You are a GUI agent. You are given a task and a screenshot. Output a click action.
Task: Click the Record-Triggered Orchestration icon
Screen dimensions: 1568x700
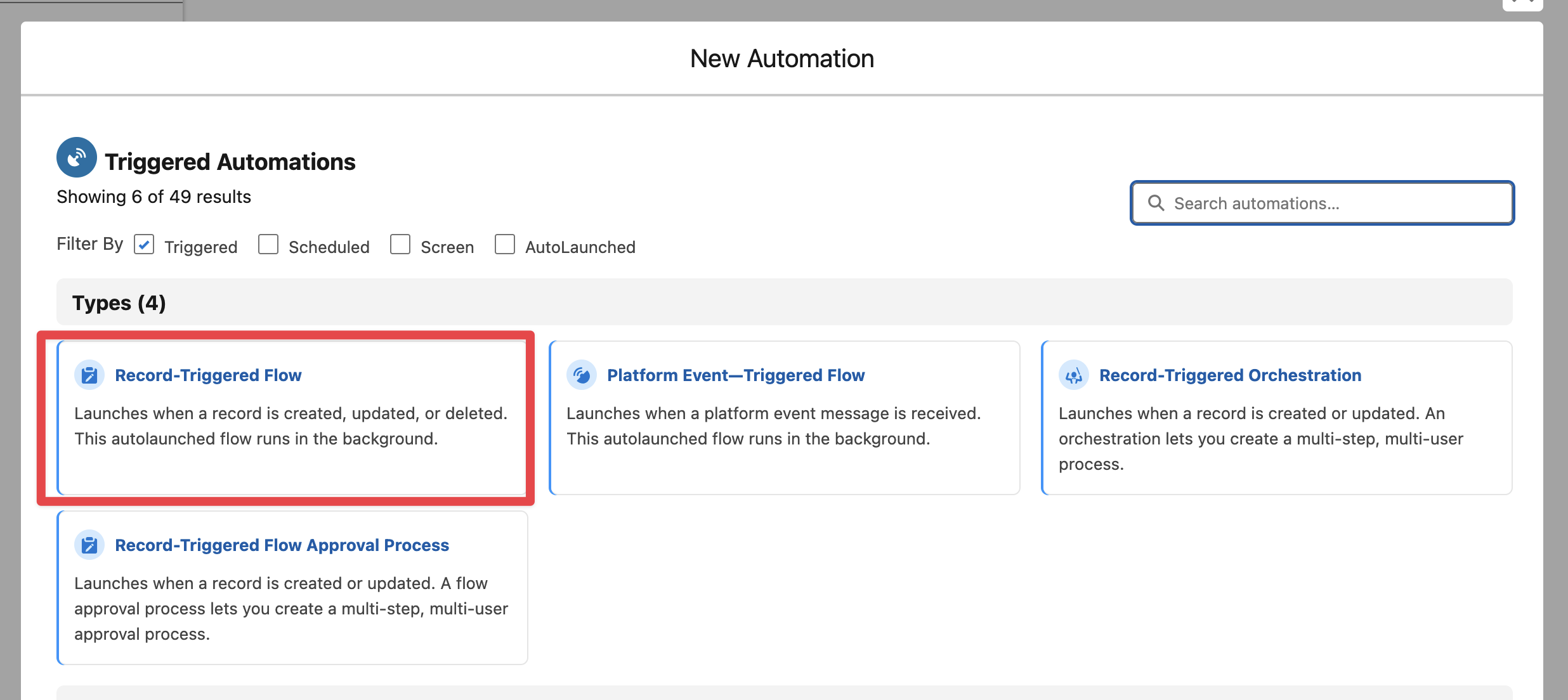[x=1073, y=375]
